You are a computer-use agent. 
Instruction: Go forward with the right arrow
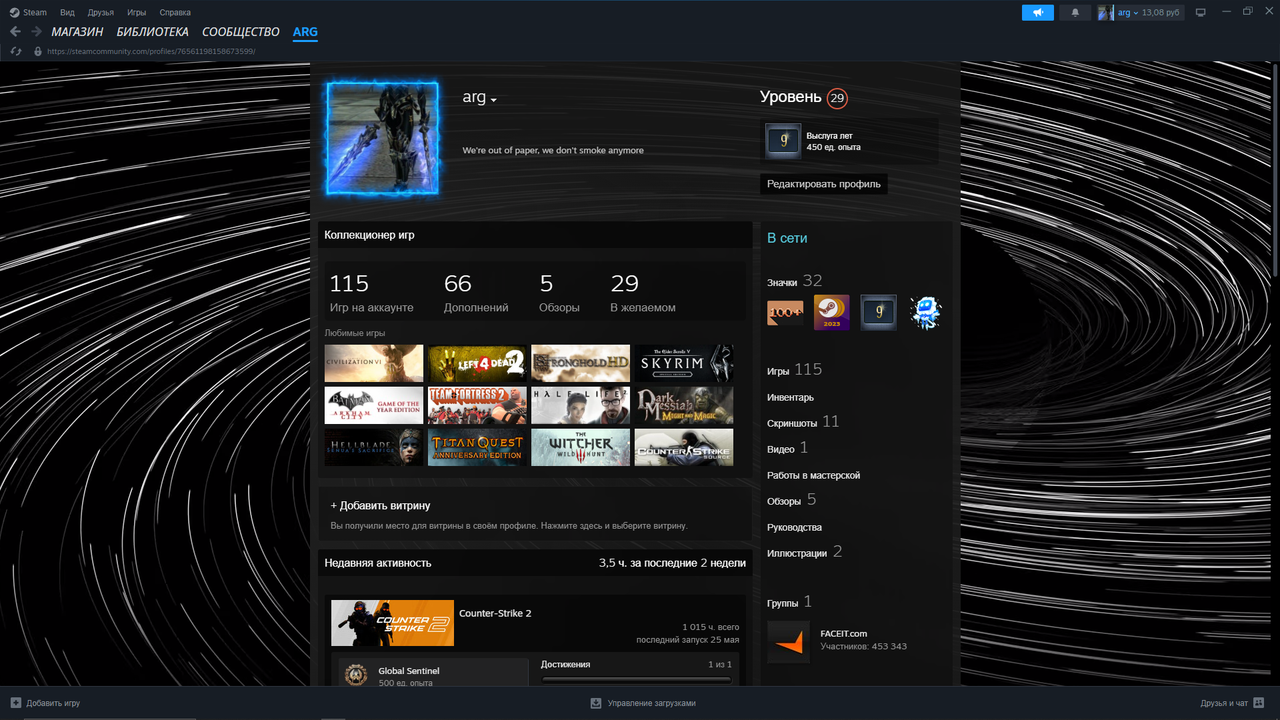36,32
